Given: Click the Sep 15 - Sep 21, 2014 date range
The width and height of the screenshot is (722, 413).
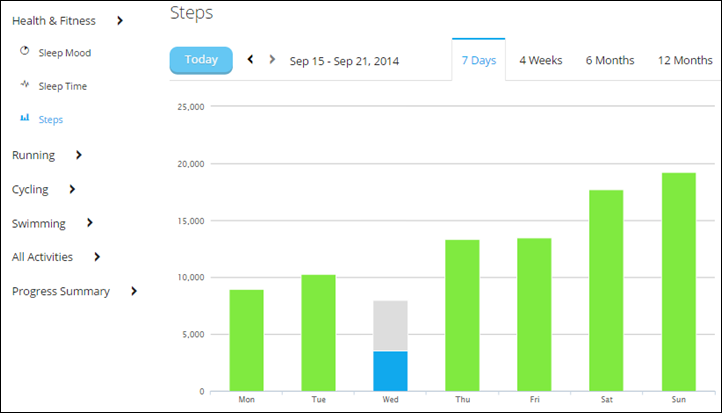Looking at the screenshot, I should click(x=344, y=61).
